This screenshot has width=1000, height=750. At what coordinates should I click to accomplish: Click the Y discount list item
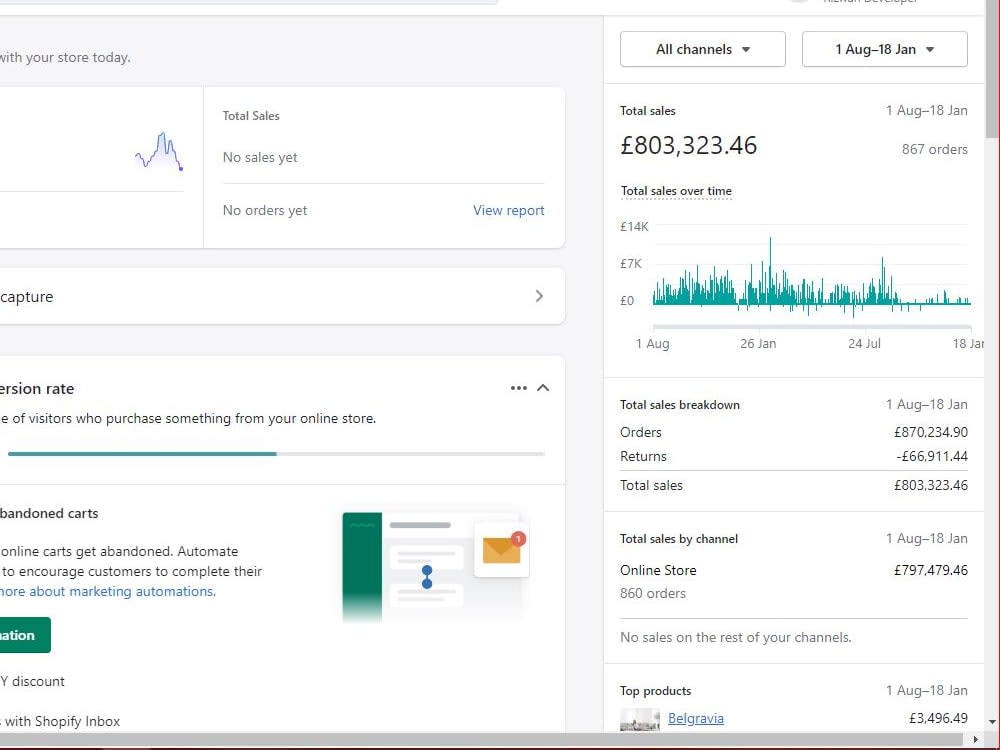[x=33, y=681]
